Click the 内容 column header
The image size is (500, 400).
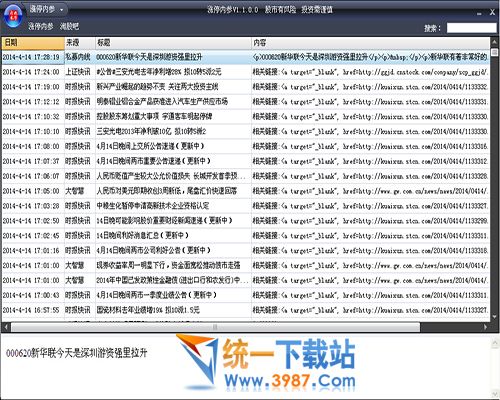(371, 43)
